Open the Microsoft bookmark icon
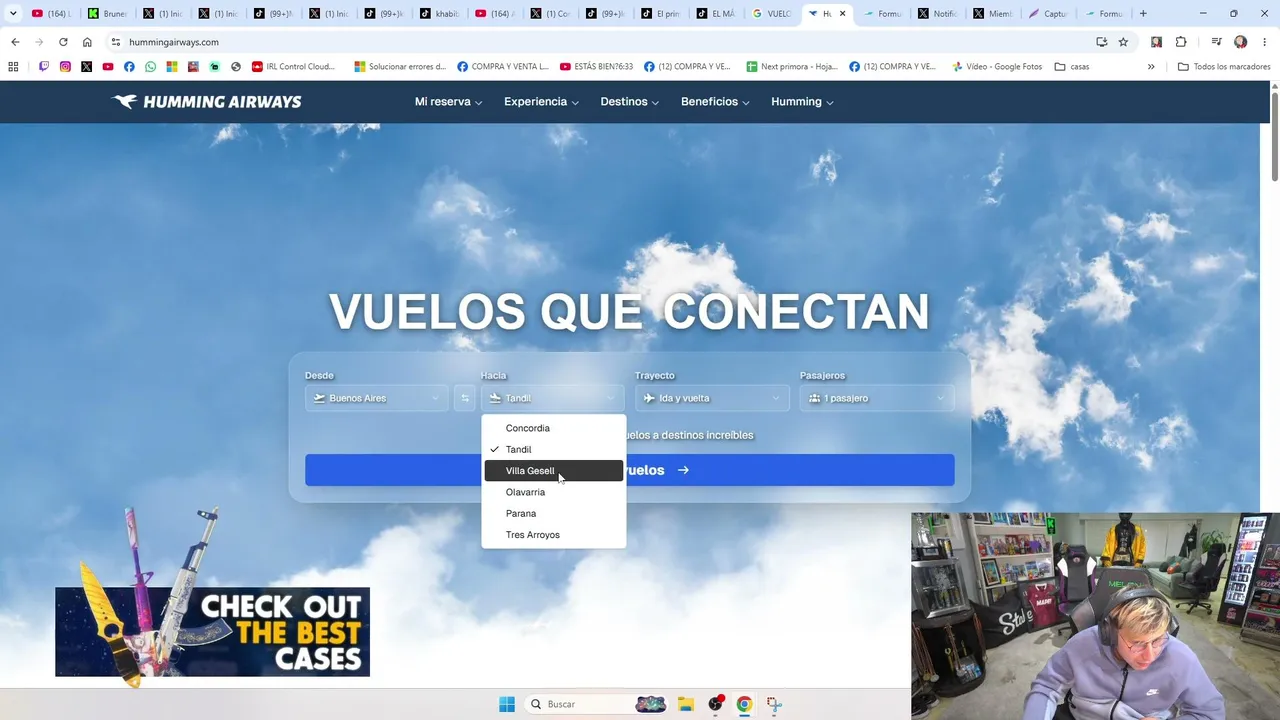1280x720 pixels. click(x=172, y=67)
